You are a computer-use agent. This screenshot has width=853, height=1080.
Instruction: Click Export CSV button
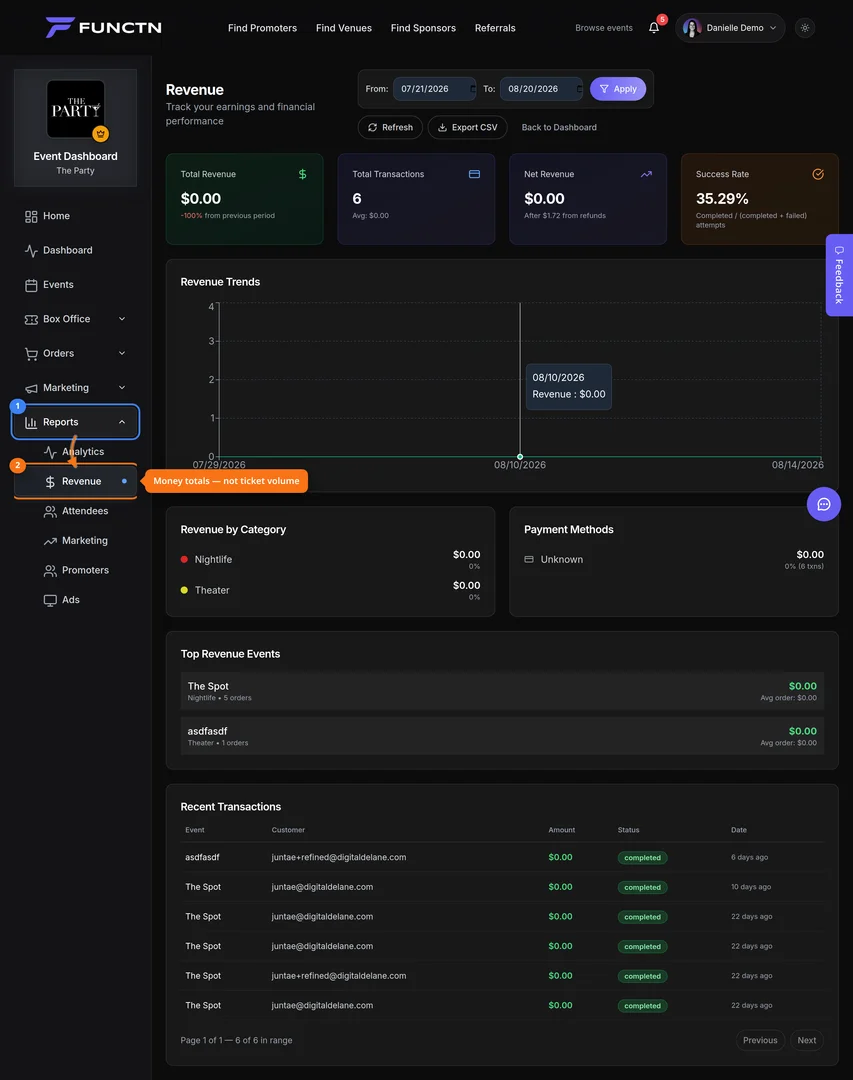tap(468, 127)
